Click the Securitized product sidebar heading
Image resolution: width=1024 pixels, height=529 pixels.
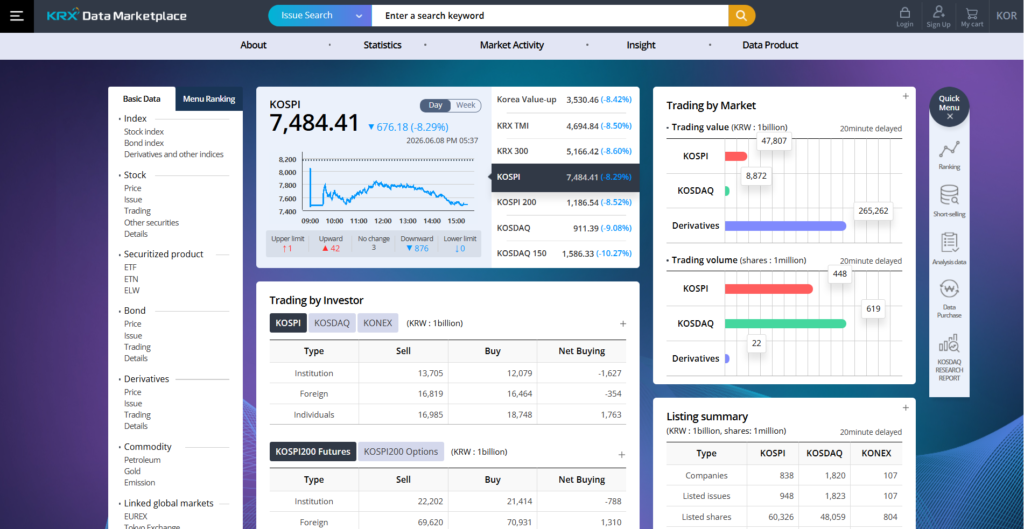click(x=163, y=254)
